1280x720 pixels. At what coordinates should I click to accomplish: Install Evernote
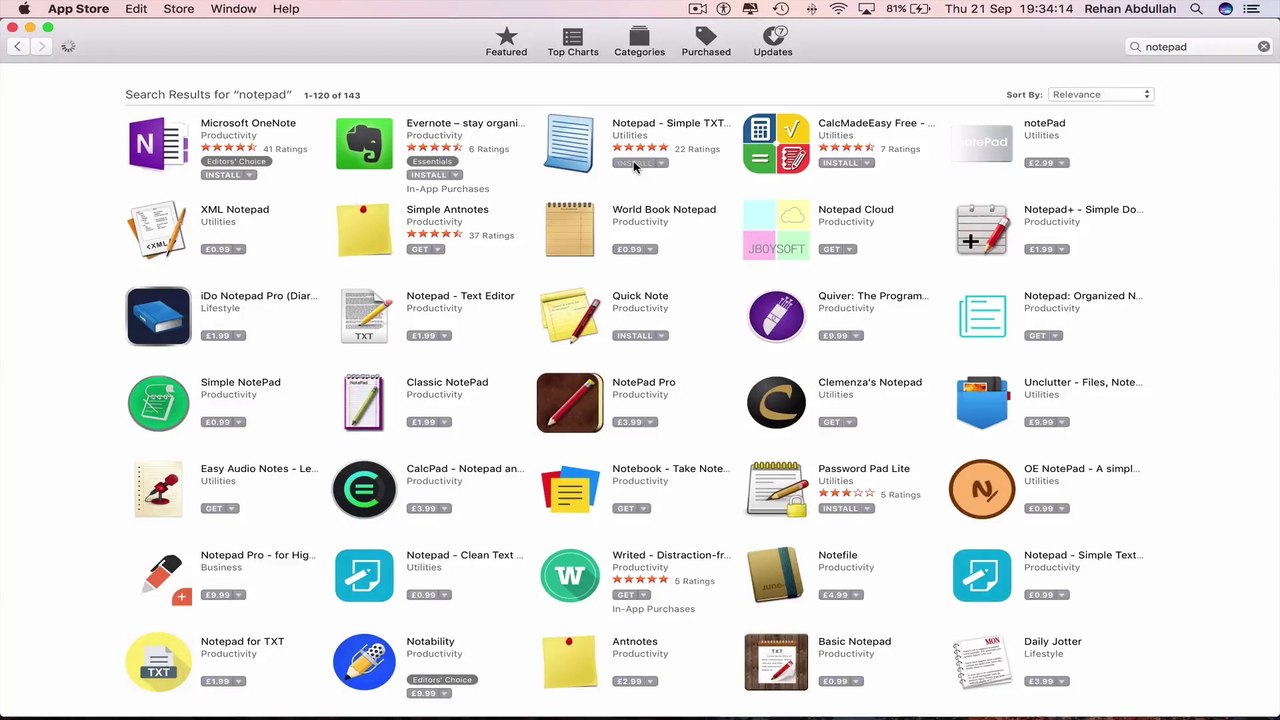tap(428, 175)
